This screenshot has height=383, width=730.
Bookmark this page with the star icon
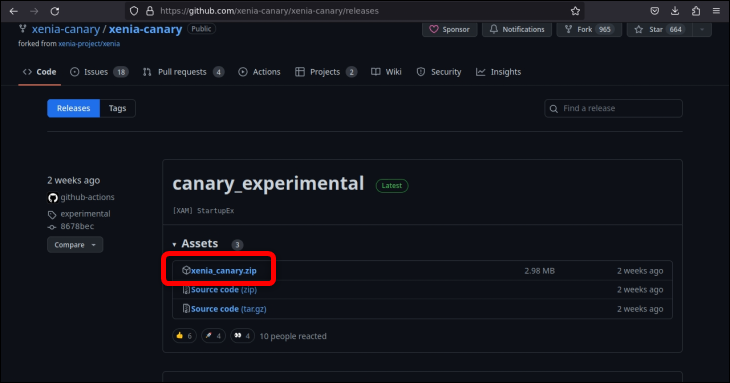coord(575,11)
